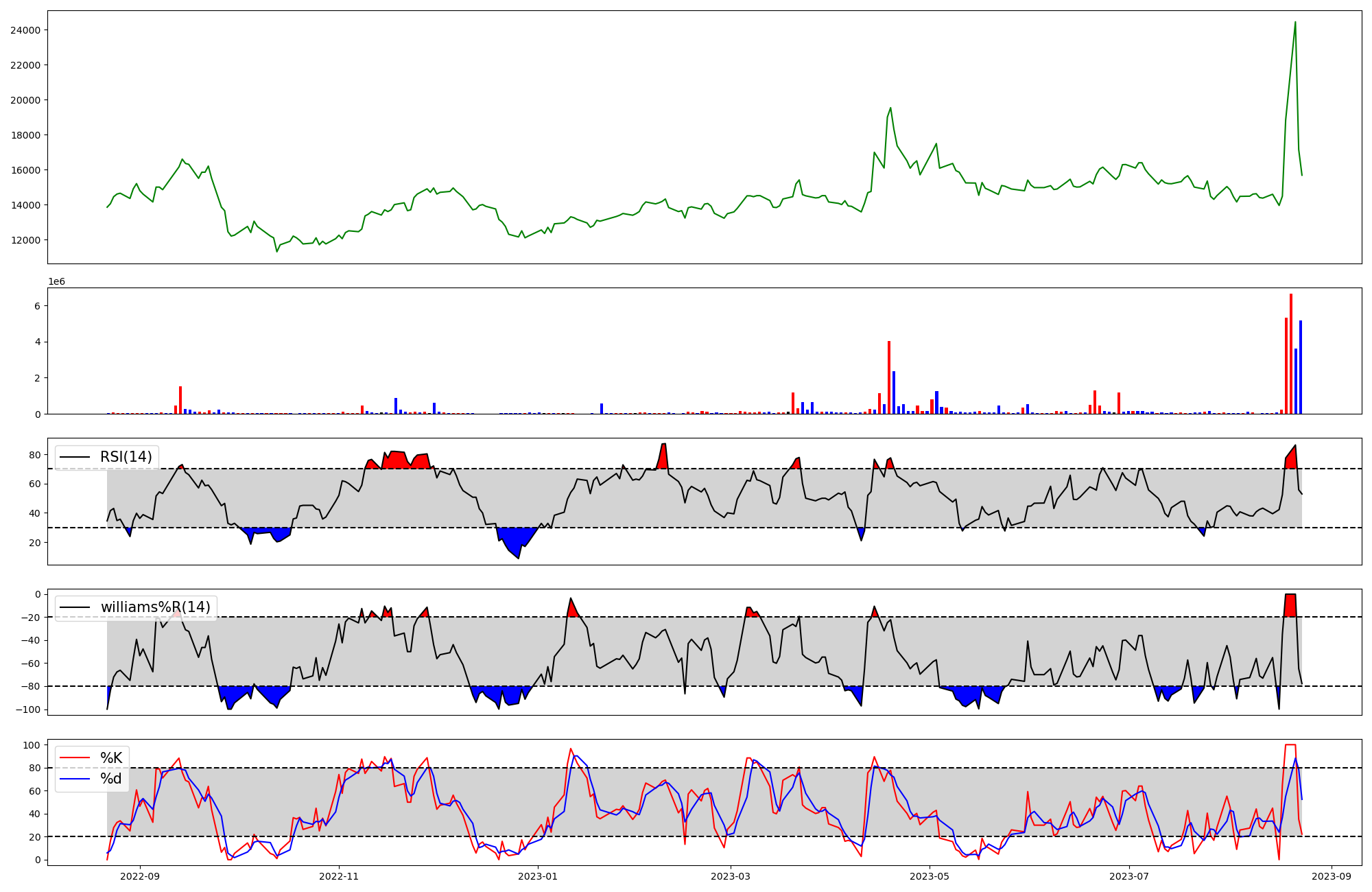Screen dimensions: 1372x892
Task: Click the 100 tick on the stochastic axis
Action: point(31,745)
